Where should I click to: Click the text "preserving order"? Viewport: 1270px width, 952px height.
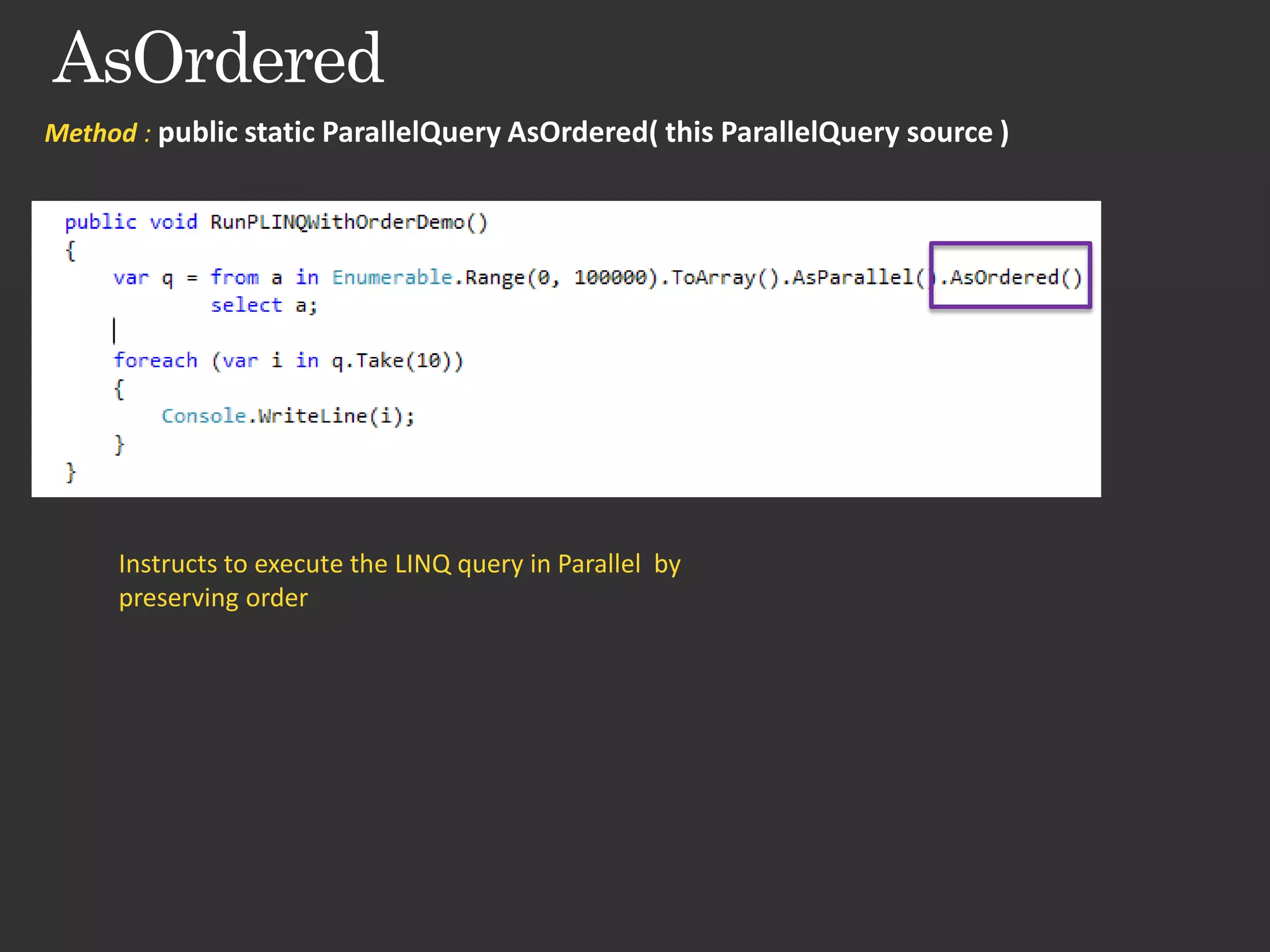(213, 599)
